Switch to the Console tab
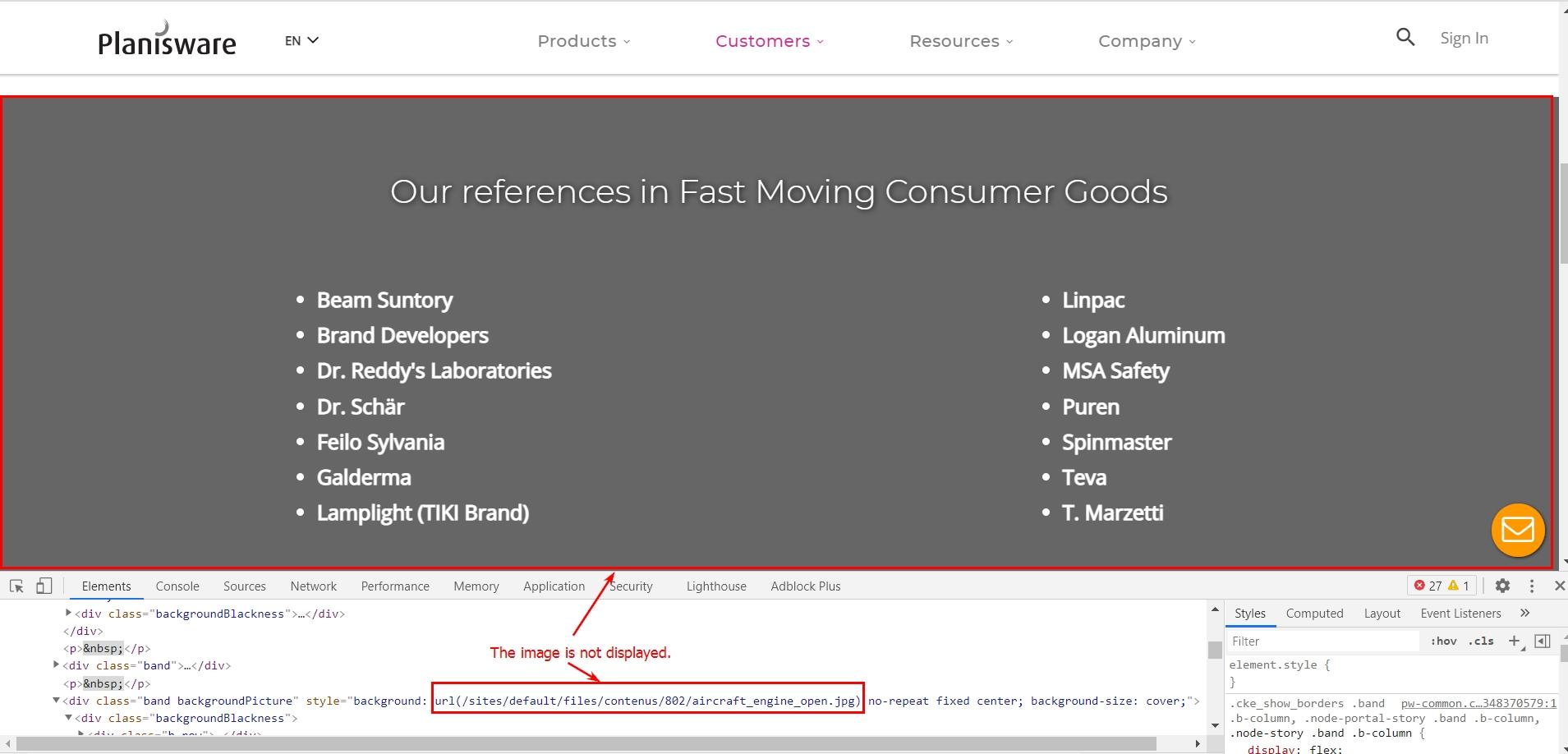Image resolution: width=1568 pixels, height=754 pixels. click(177, 586)
